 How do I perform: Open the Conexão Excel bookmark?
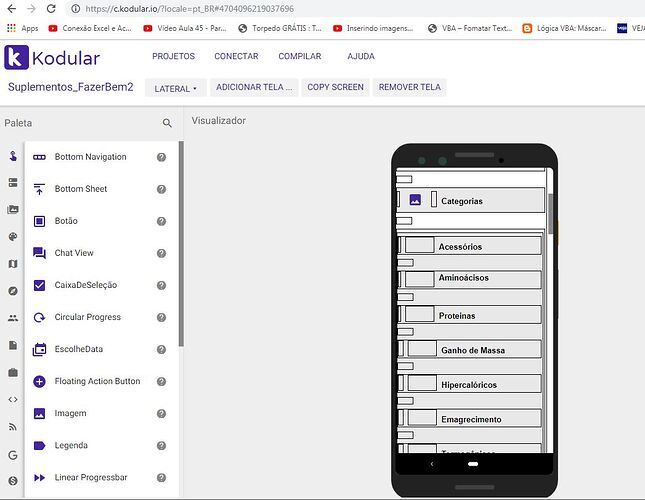[x=90, y=28]
